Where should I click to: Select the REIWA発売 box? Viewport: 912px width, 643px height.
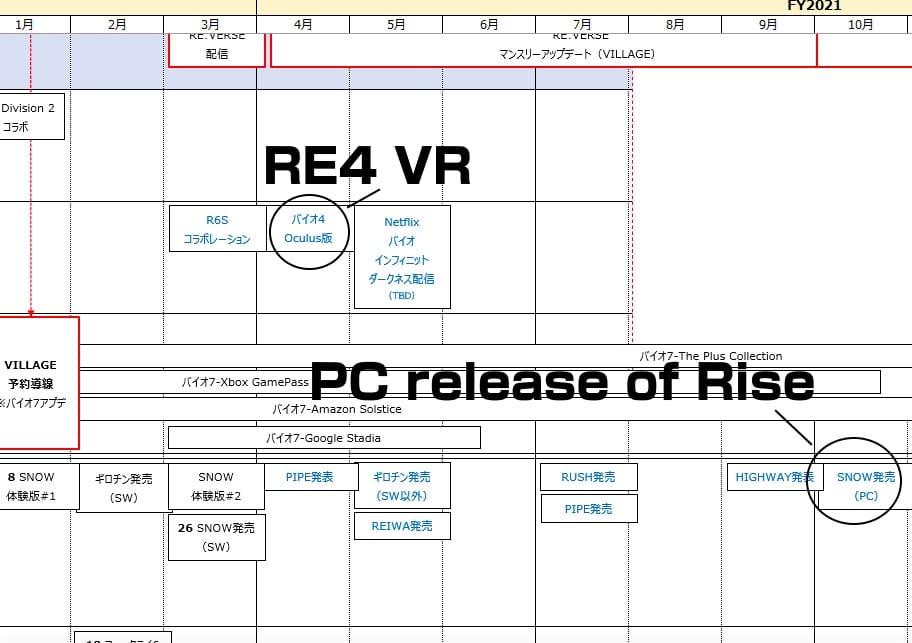coord(401,526)
